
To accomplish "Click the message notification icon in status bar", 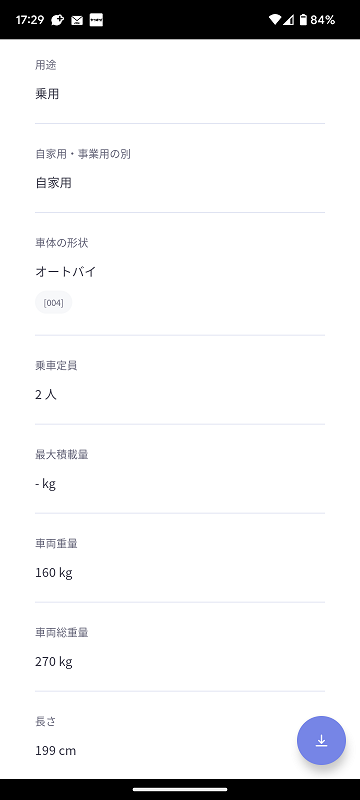I will [x=58, y=20].
